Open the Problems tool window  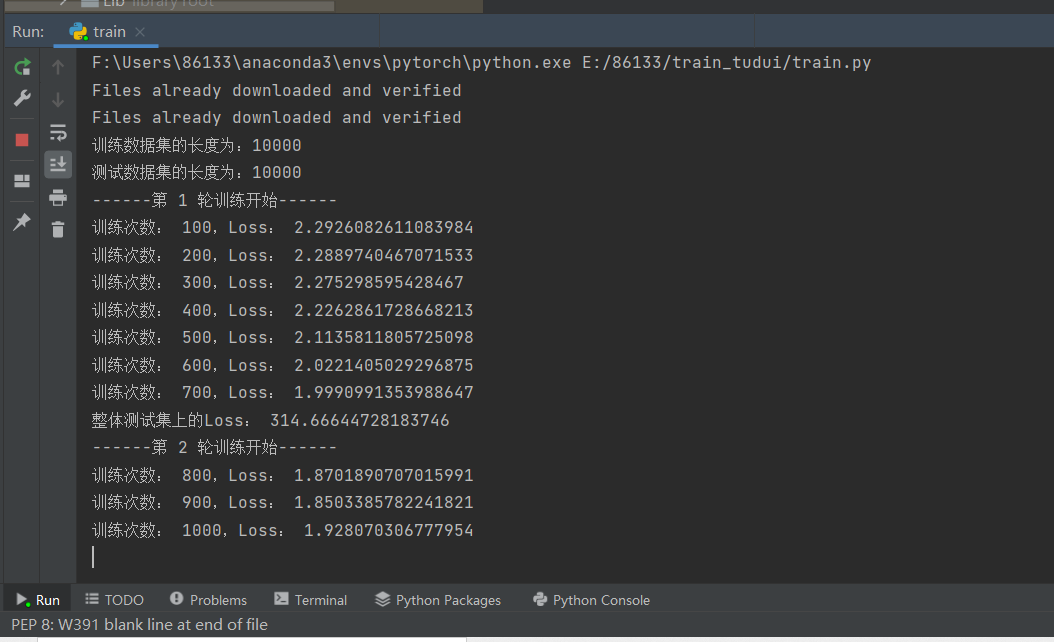pos(208,600)
